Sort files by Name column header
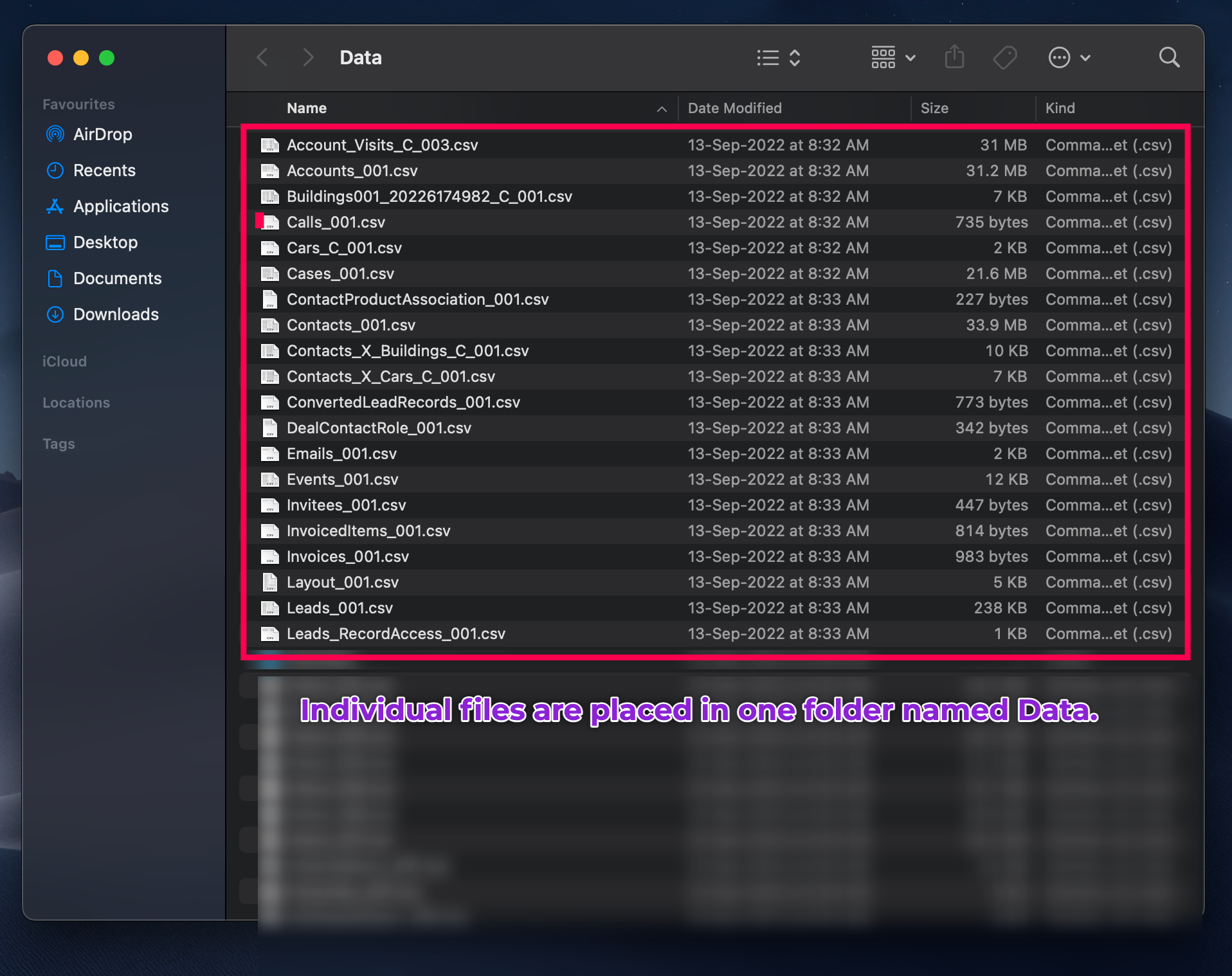1232x976 pixels. [x=307, y=108]
